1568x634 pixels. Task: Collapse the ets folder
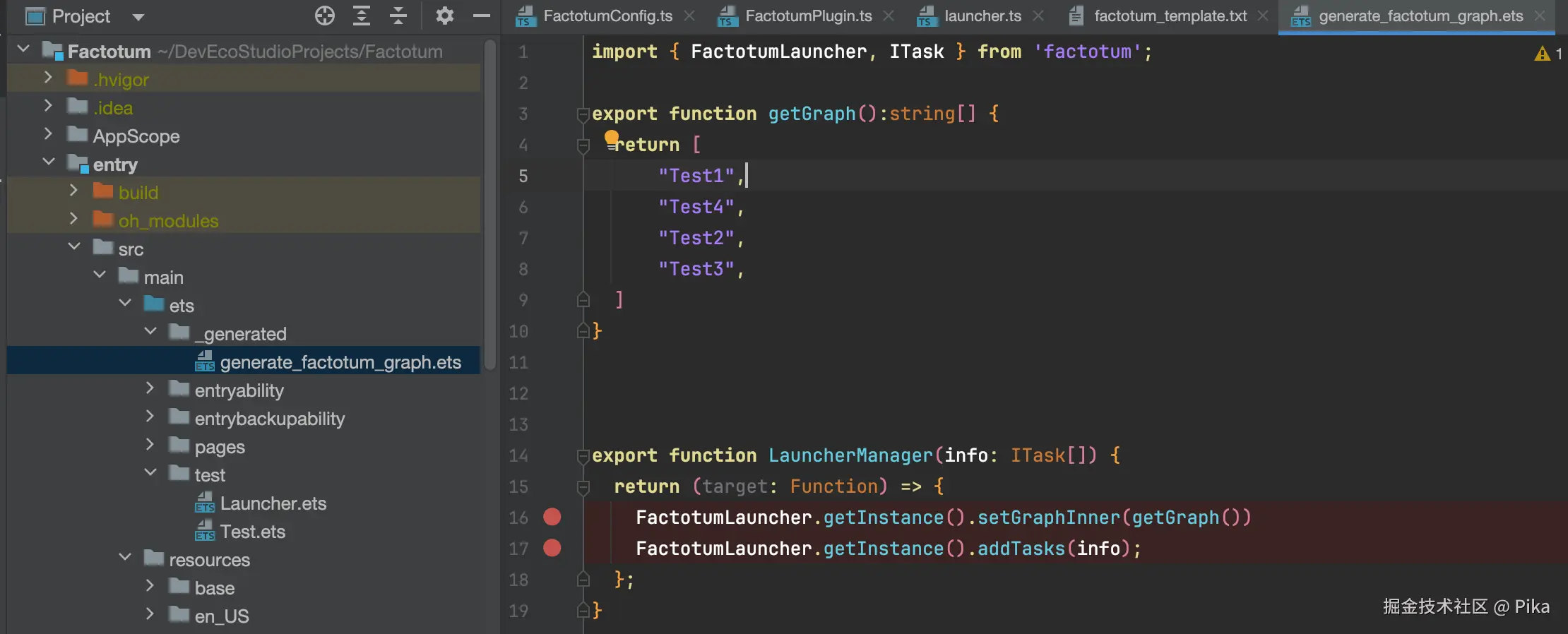125,303
